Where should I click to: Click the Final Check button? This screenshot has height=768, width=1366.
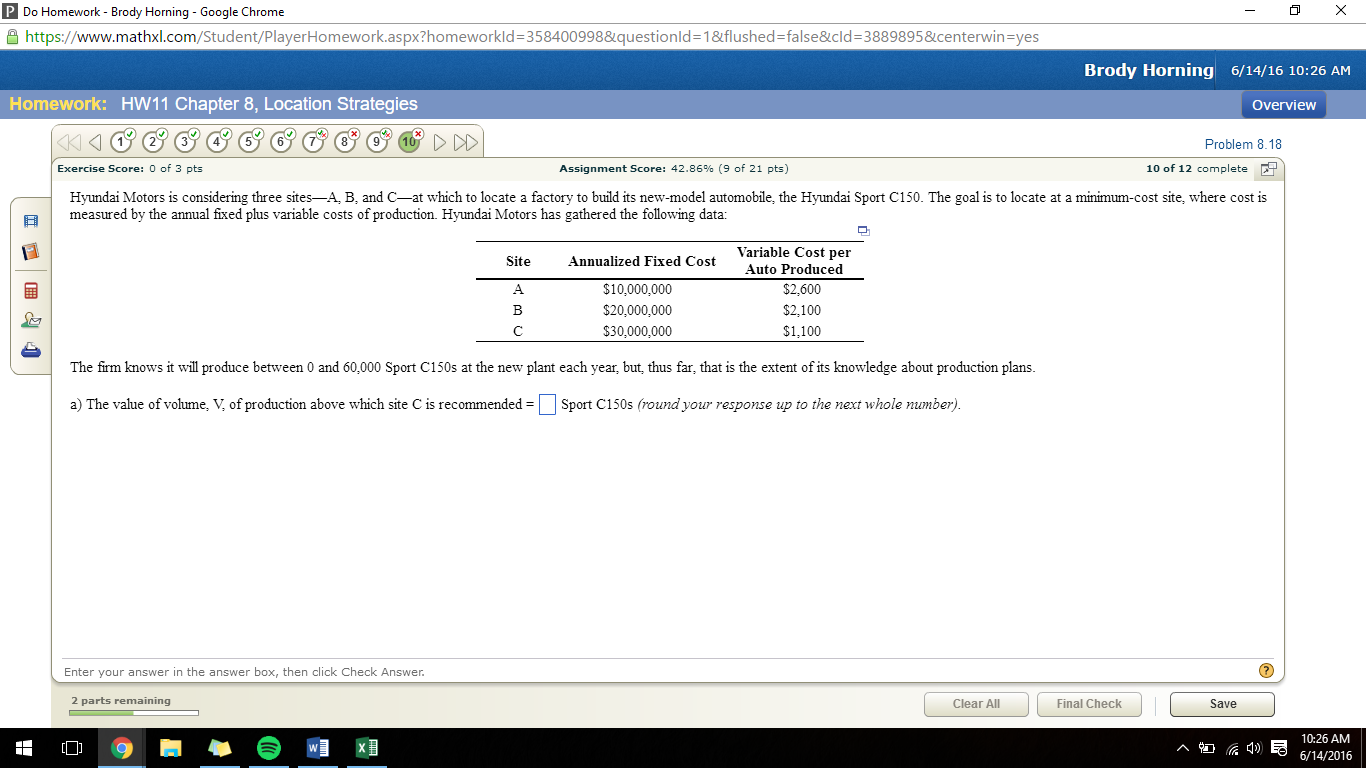1089,704
